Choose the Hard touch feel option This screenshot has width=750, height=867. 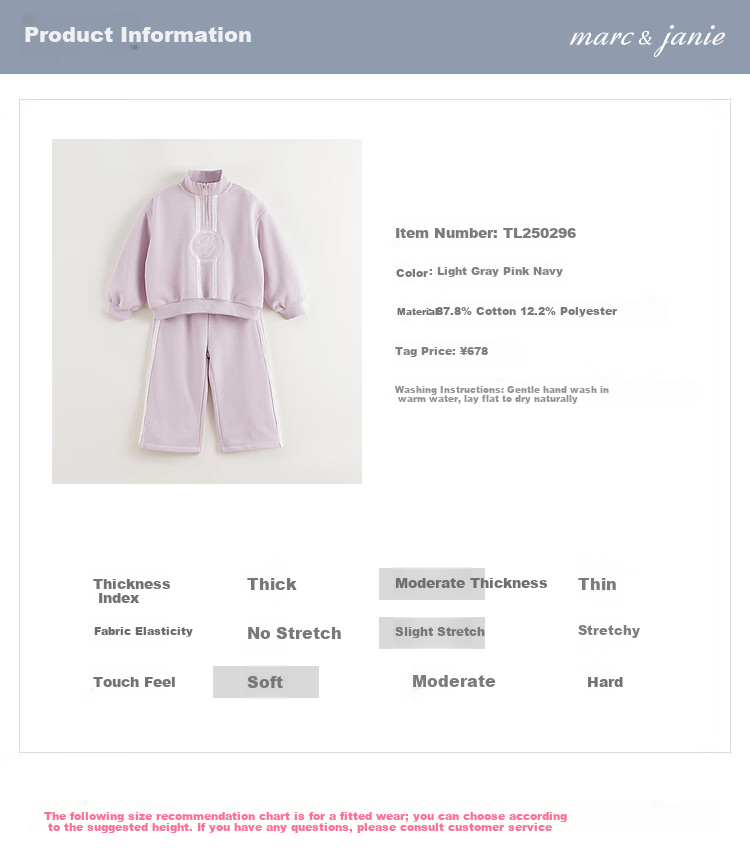(605, 682)
